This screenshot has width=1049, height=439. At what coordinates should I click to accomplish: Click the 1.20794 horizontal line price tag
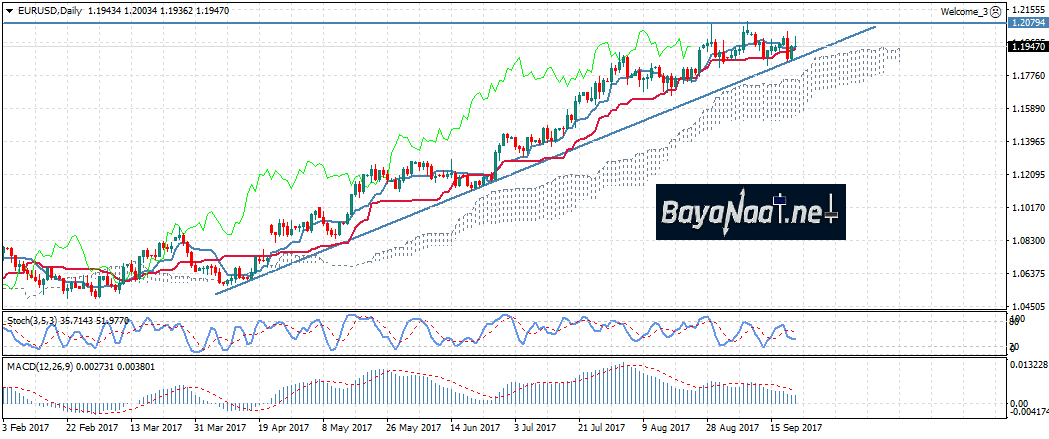coord(1026,22)
